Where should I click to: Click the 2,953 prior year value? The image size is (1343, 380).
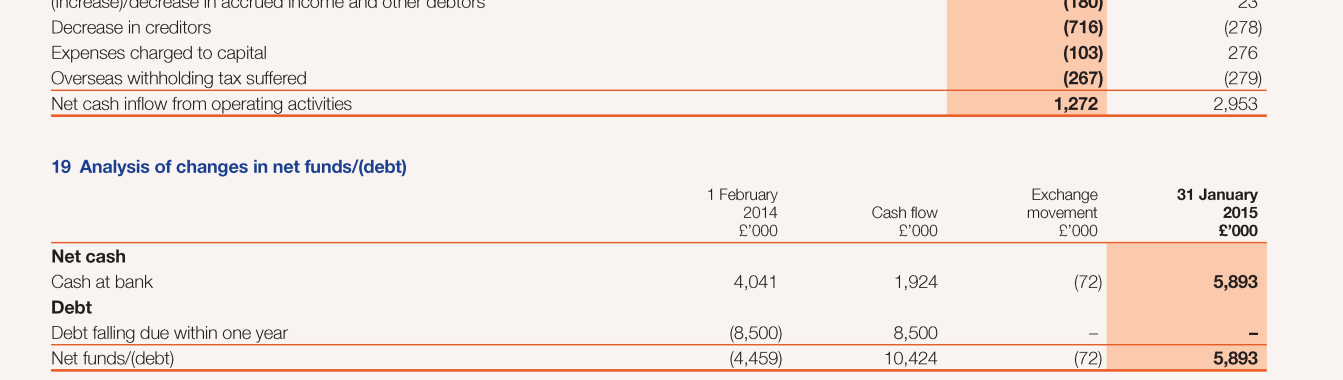tap(1235, 103)
